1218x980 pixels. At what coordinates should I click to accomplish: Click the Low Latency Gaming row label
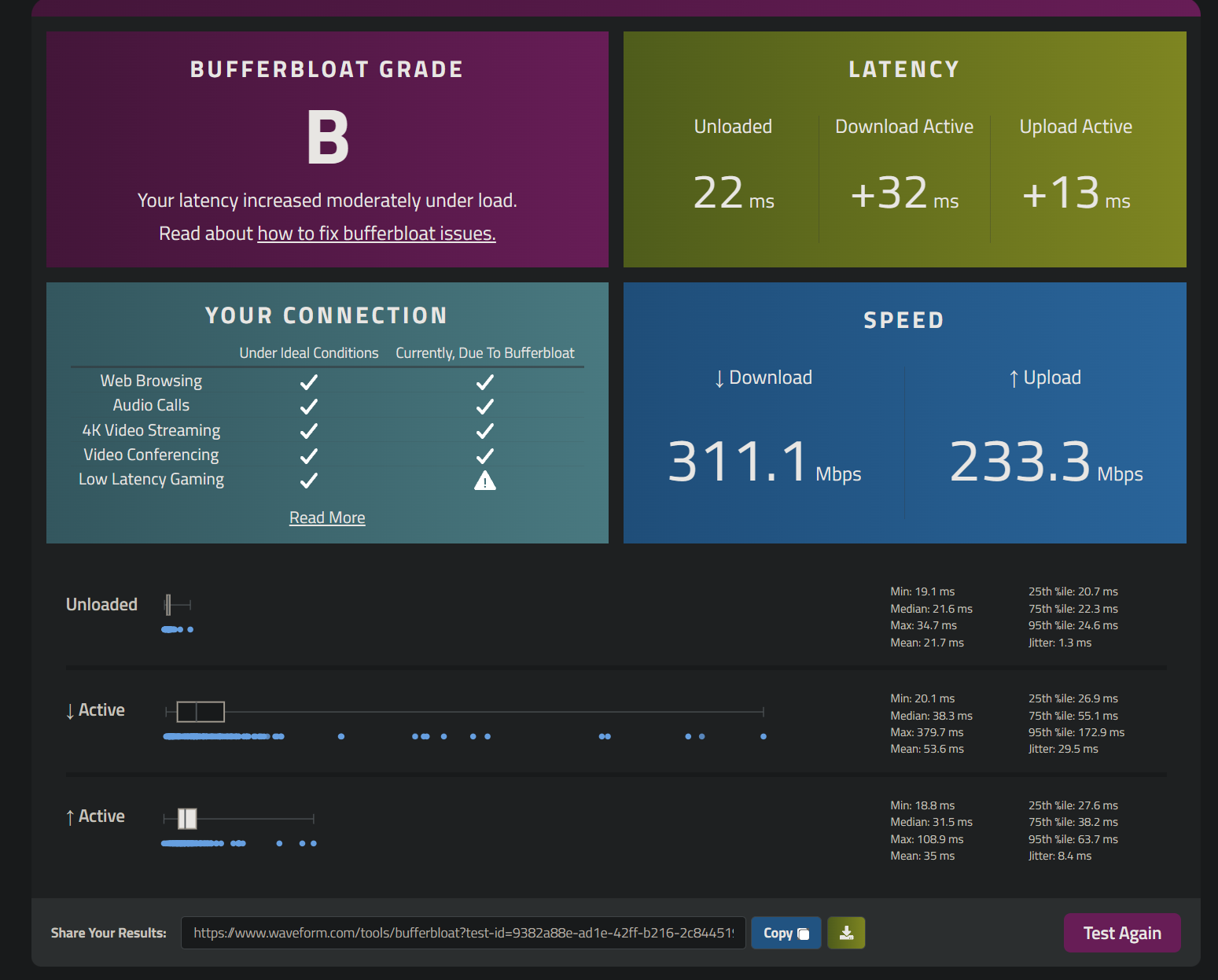pyautogui.click(x=151, y=479)
